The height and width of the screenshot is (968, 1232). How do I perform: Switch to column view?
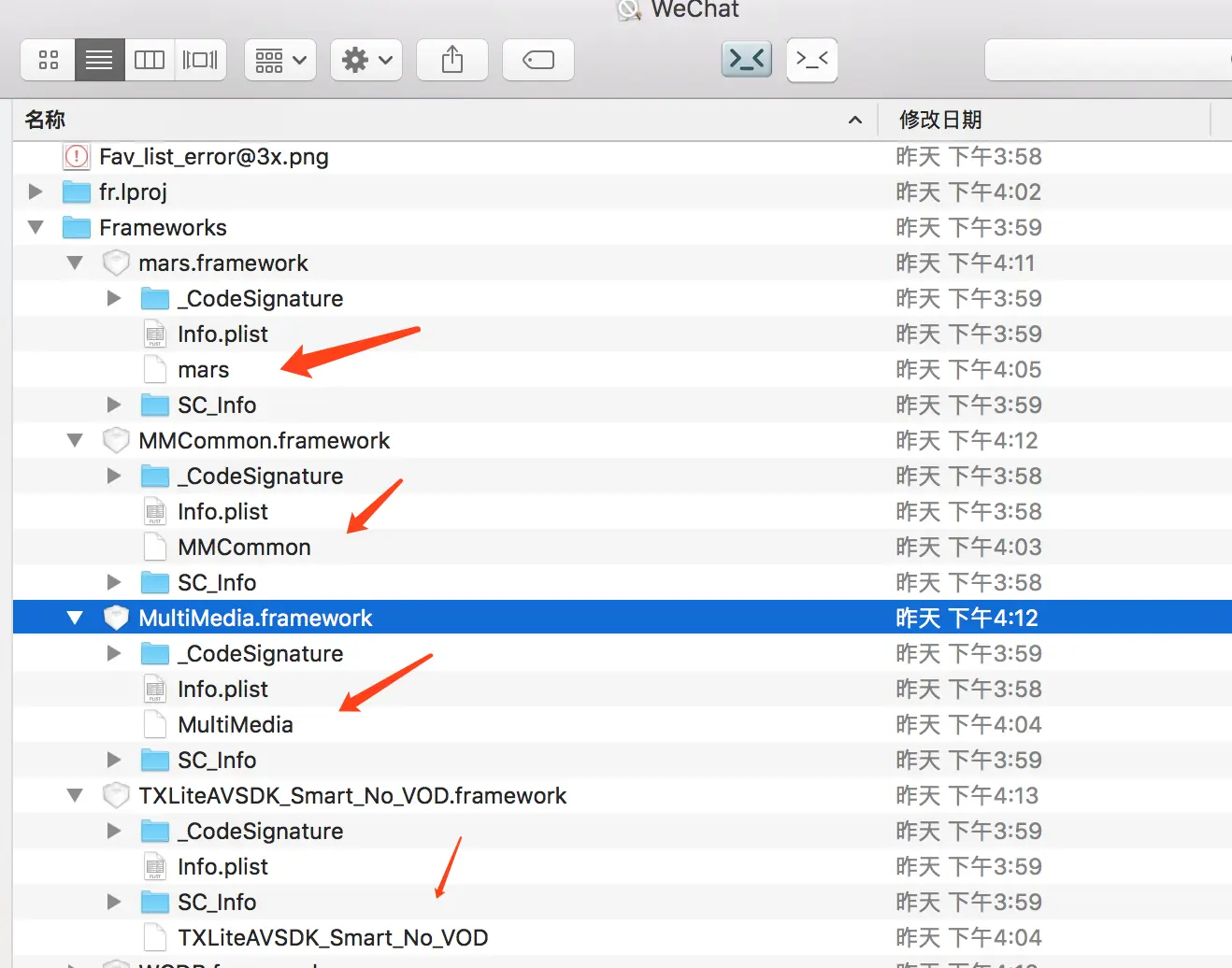coord(150,59)
